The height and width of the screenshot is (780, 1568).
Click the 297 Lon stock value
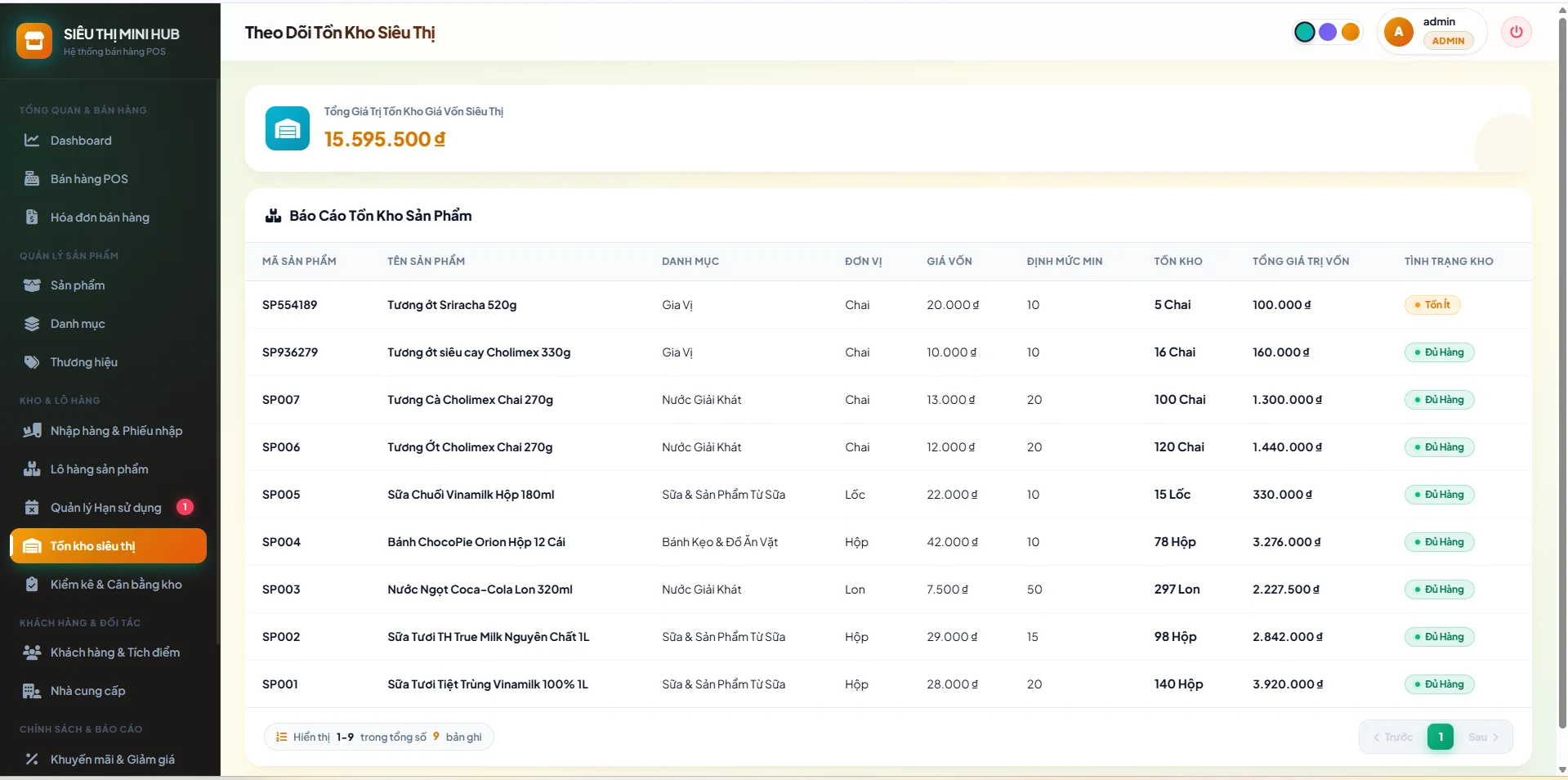pyautogui.click(x=1177, y=589)
